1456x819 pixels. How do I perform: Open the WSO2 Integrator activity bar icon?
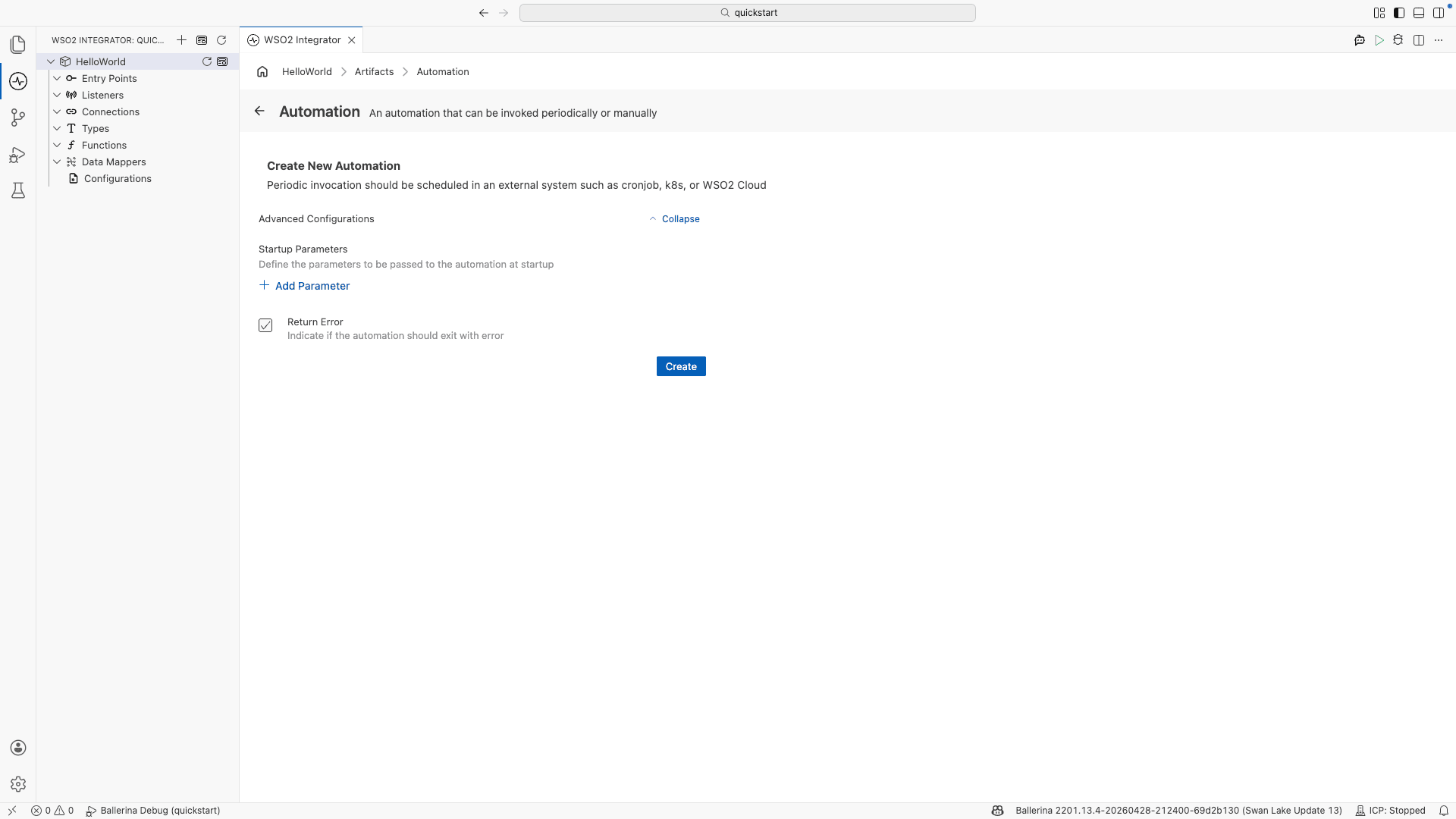[x=18, y=81]
